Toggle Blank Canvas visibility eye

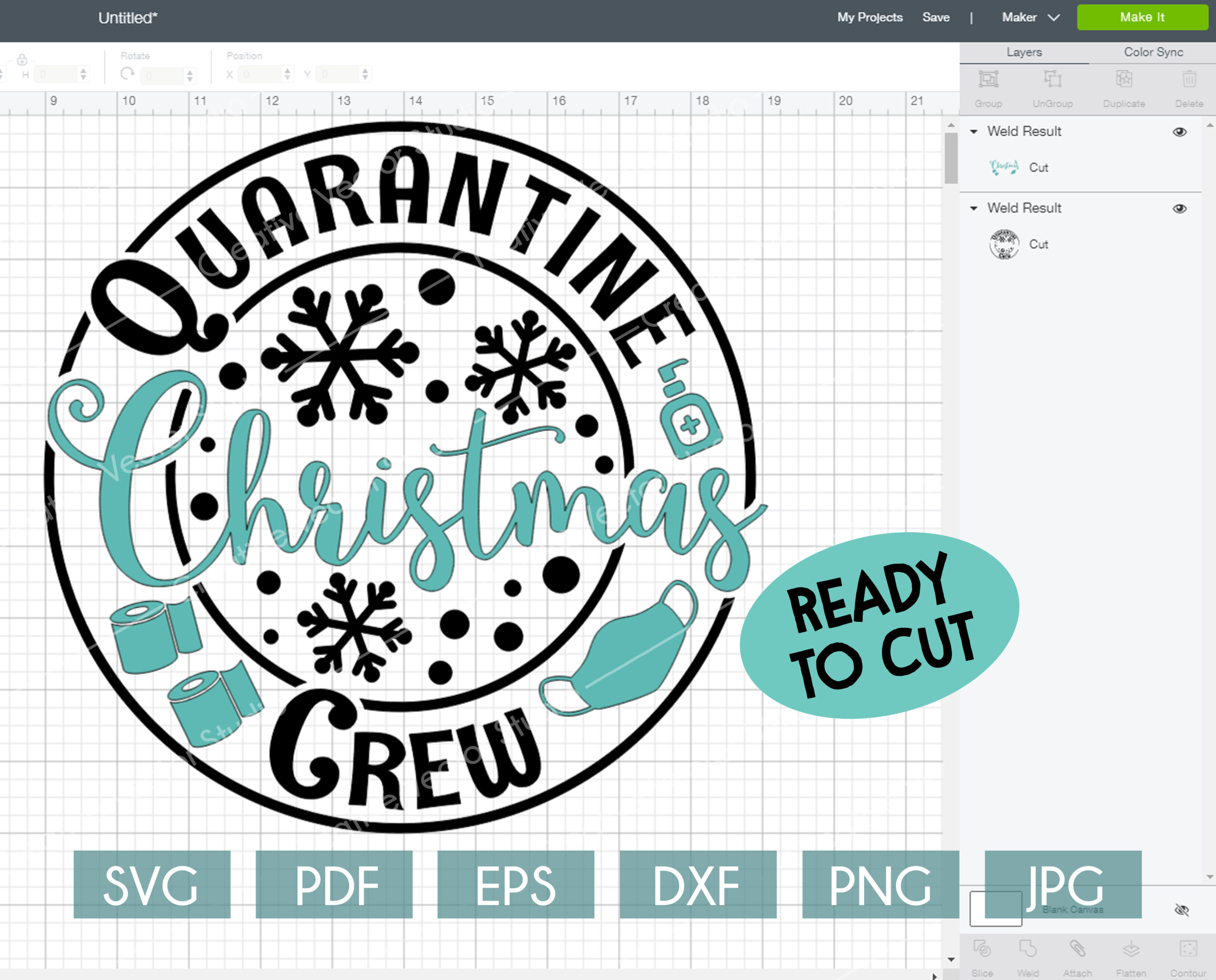[x=1182, y=909]
